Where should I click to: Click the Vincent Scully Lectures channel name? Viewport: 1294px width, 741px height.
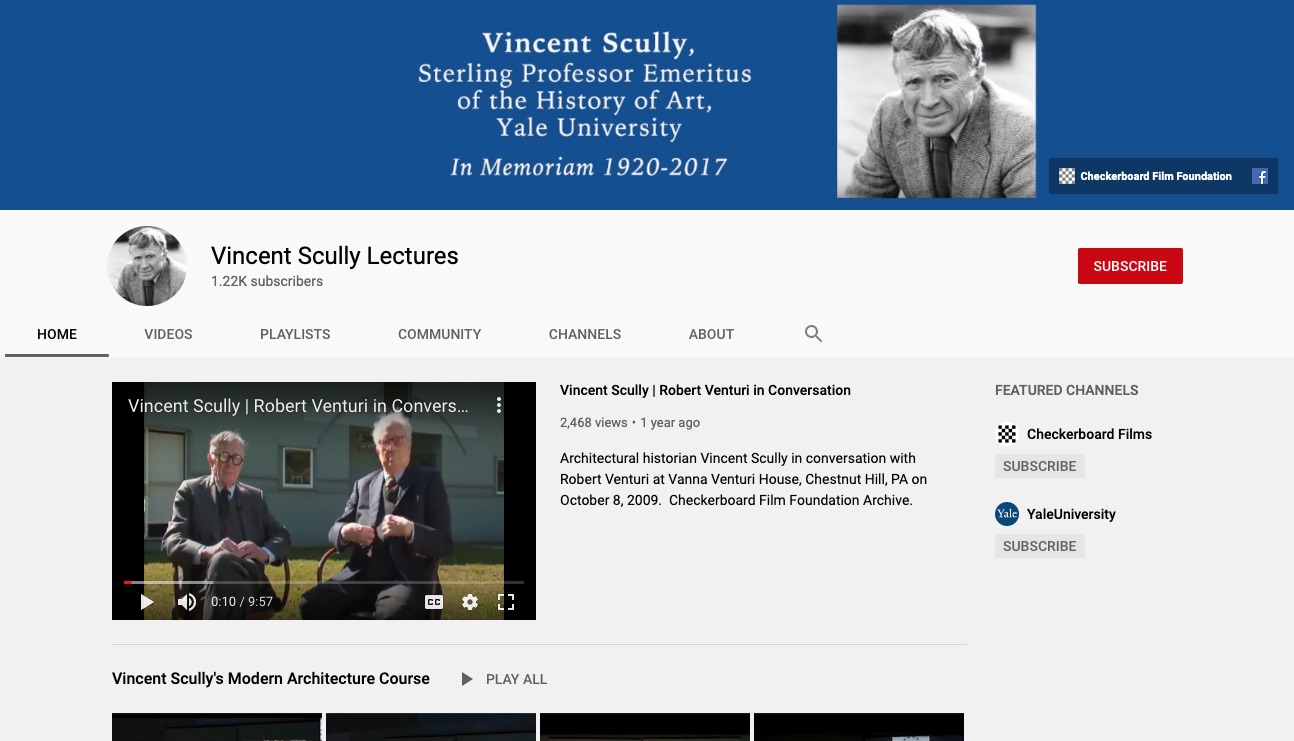(334, 256)
